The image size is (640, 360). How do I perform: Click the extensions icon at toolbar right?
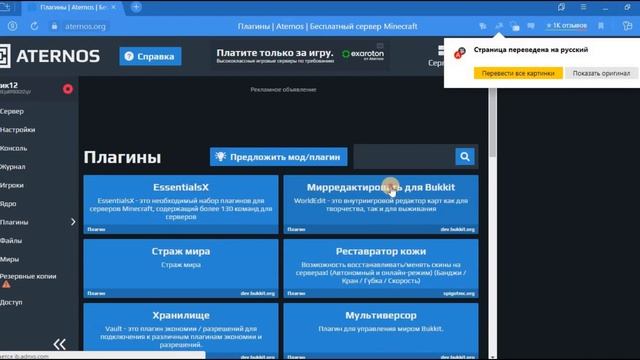[627, 26]
